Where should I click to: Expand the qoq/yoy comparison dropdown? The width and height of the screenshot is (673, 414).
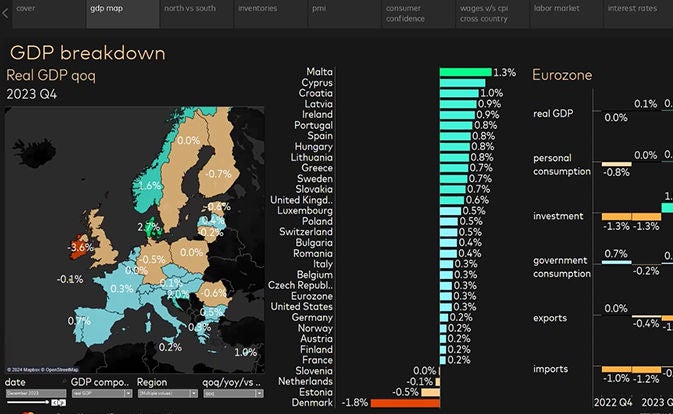pyautogui.click(x=232, y=394)
